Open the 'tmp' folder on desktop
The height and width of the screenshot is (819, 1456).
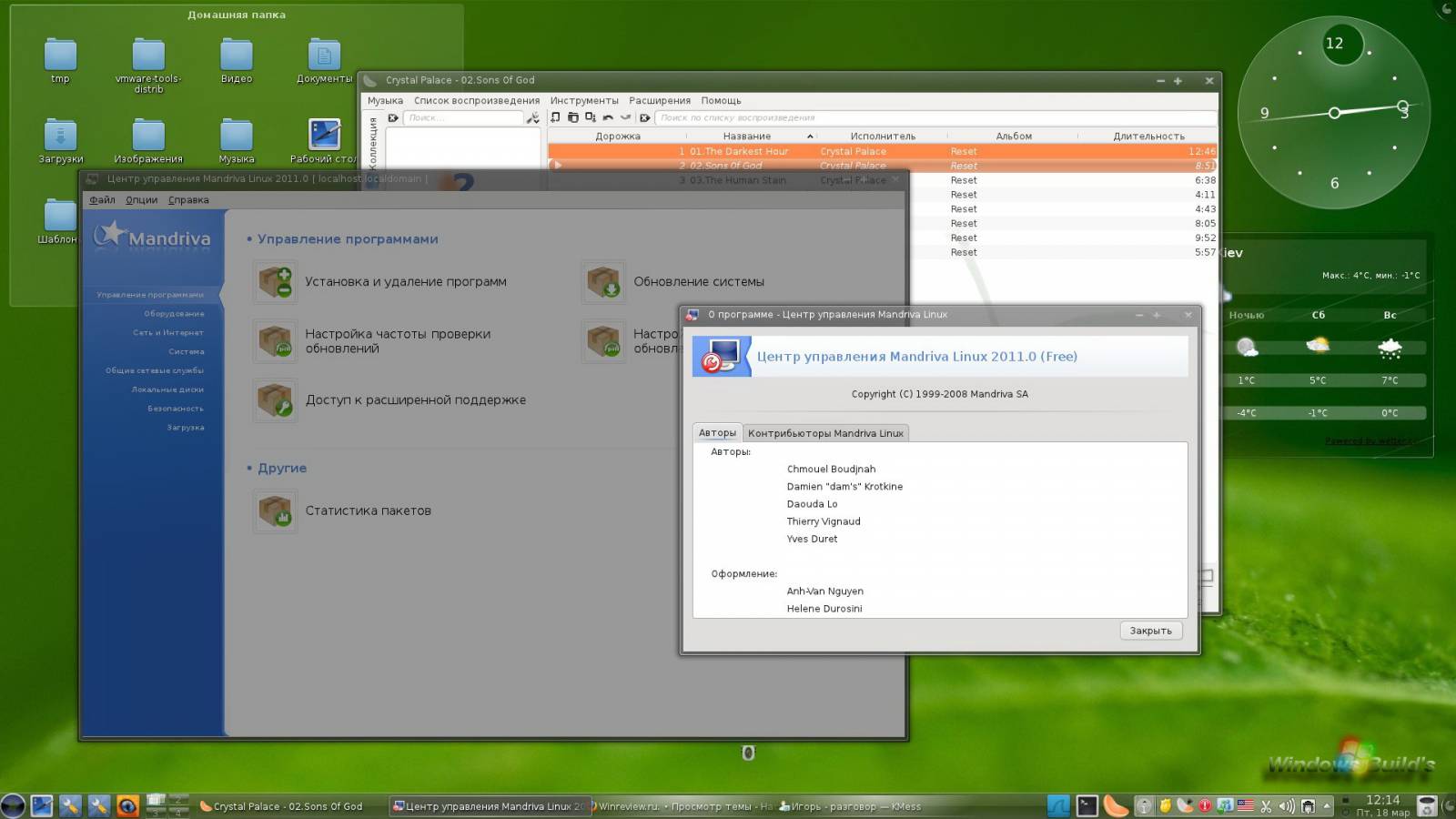pyautogui.click(x=60, y=61)
